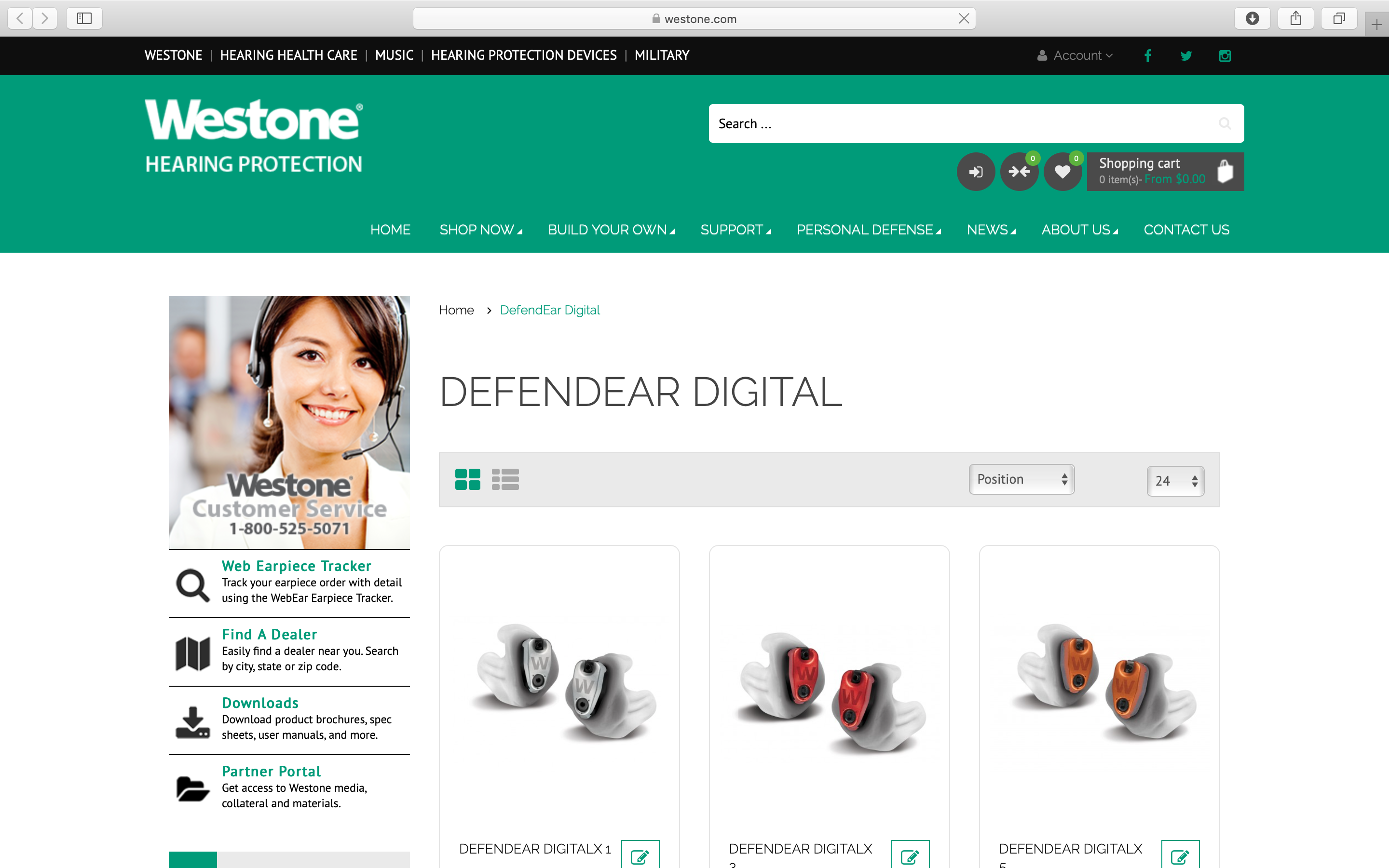Toggle the Safari sidebar button
Viewport: 1389px width, 868px height.
[84, 18]
